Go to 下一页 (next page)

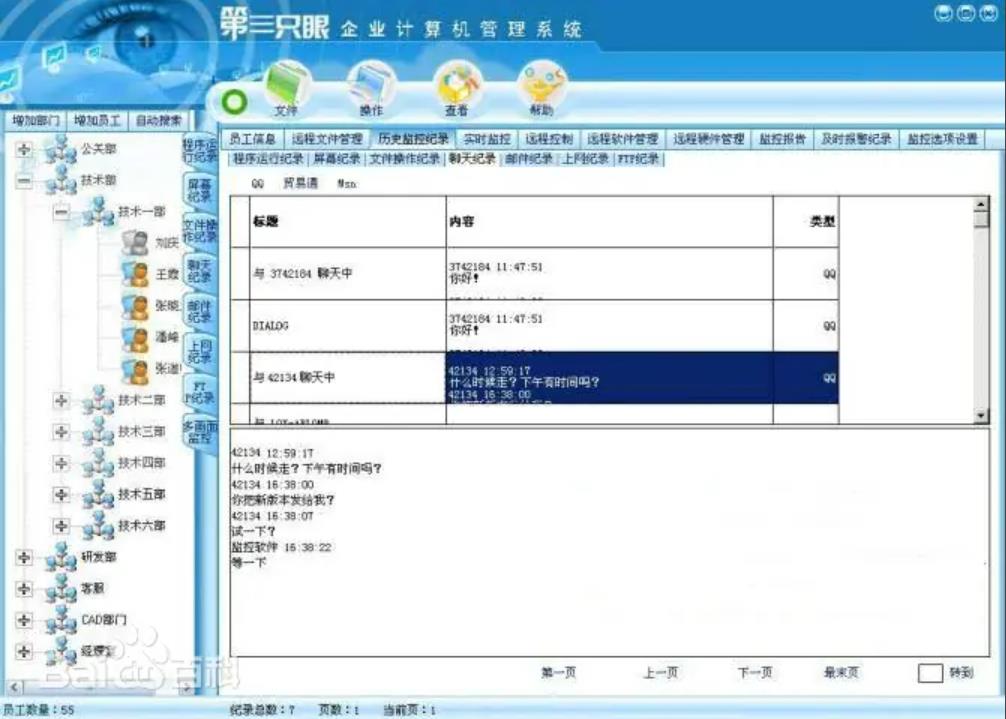coord(755,673)
